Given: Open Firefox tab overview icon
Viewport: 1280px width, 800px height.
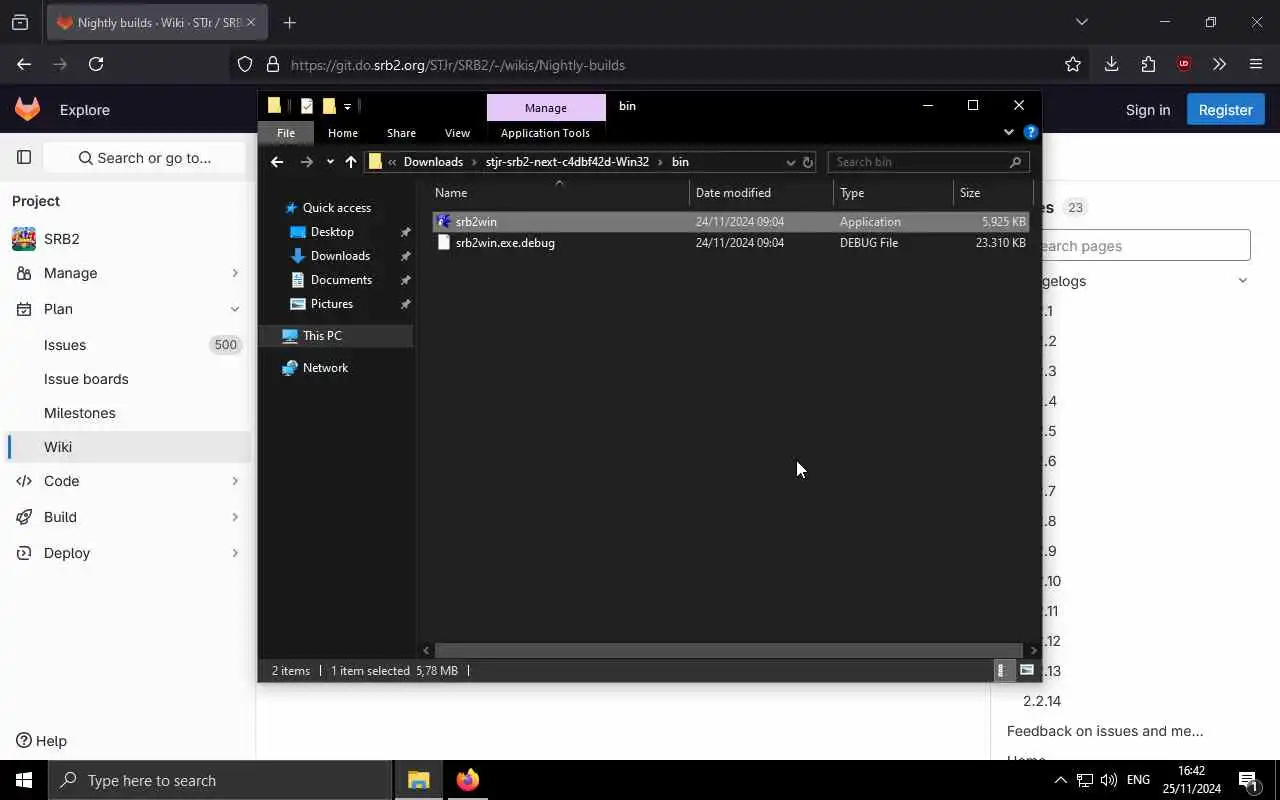Looking at the screenshot, I should tap(20, 22).
